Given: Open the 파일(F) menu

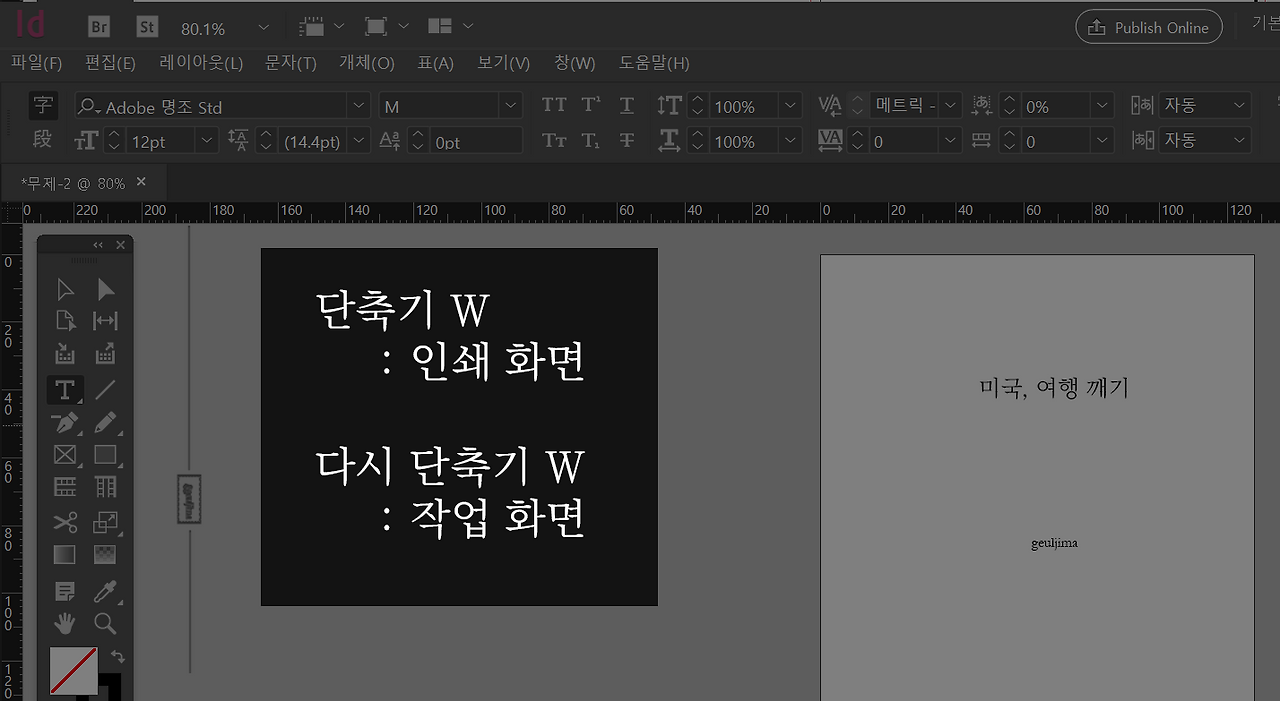Looking at the screenshot, I should click(x=37, y=63).
